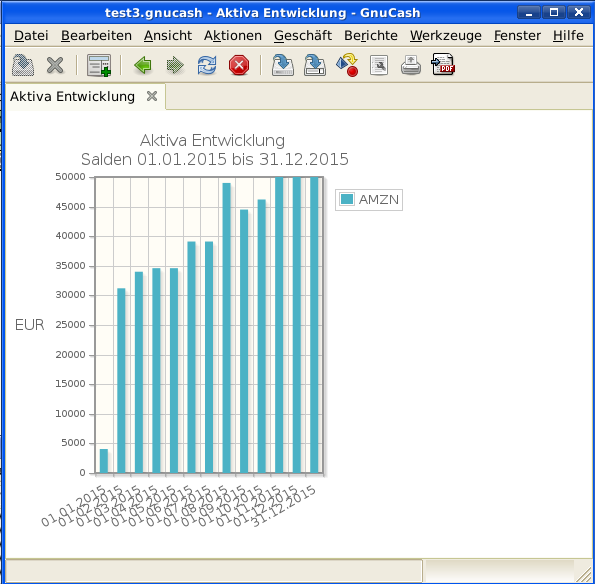Stop loading with the red stop icon
This screenshot has height=584, width=595.
pyautogui.click(x=239, y=65)
